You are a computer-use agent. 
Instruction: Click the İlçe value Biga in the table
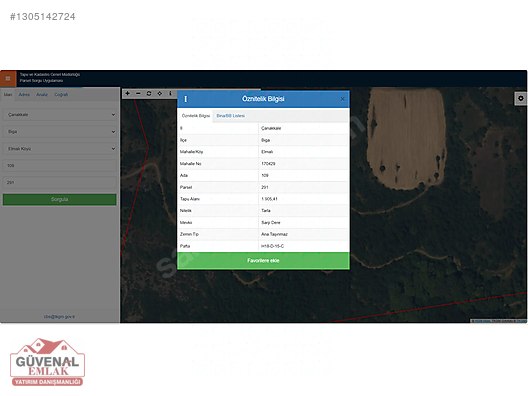[265, 140]
